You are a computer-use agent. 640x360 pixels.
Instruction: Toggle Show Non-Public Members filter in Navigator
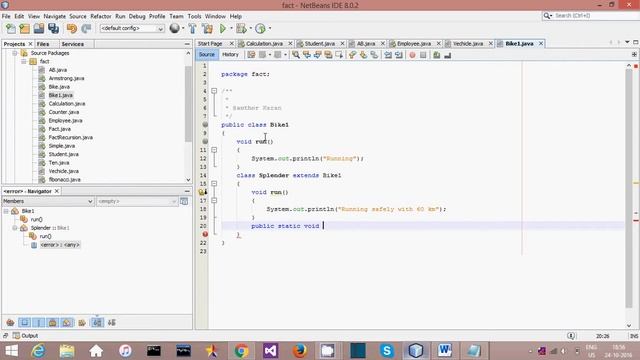tap(53, 322)
